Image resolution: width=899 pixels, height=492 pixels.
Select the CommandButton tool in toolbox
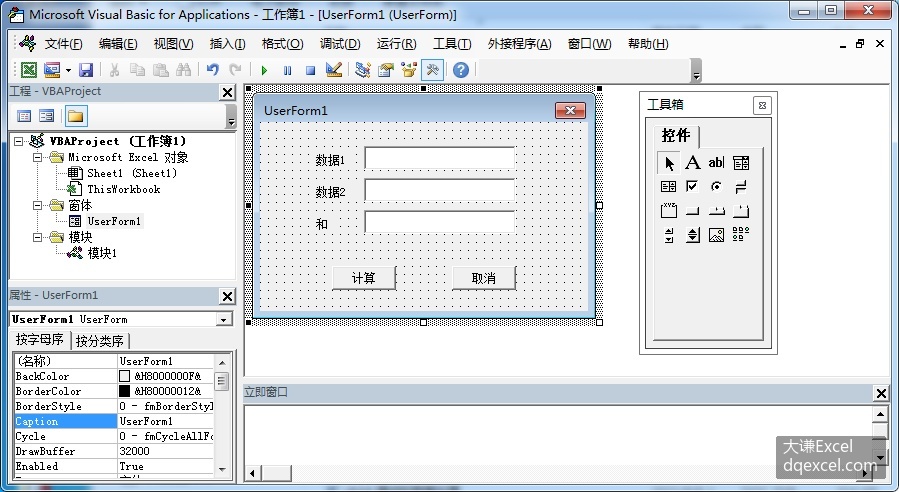pyautogui.click(x=693, y=210)
